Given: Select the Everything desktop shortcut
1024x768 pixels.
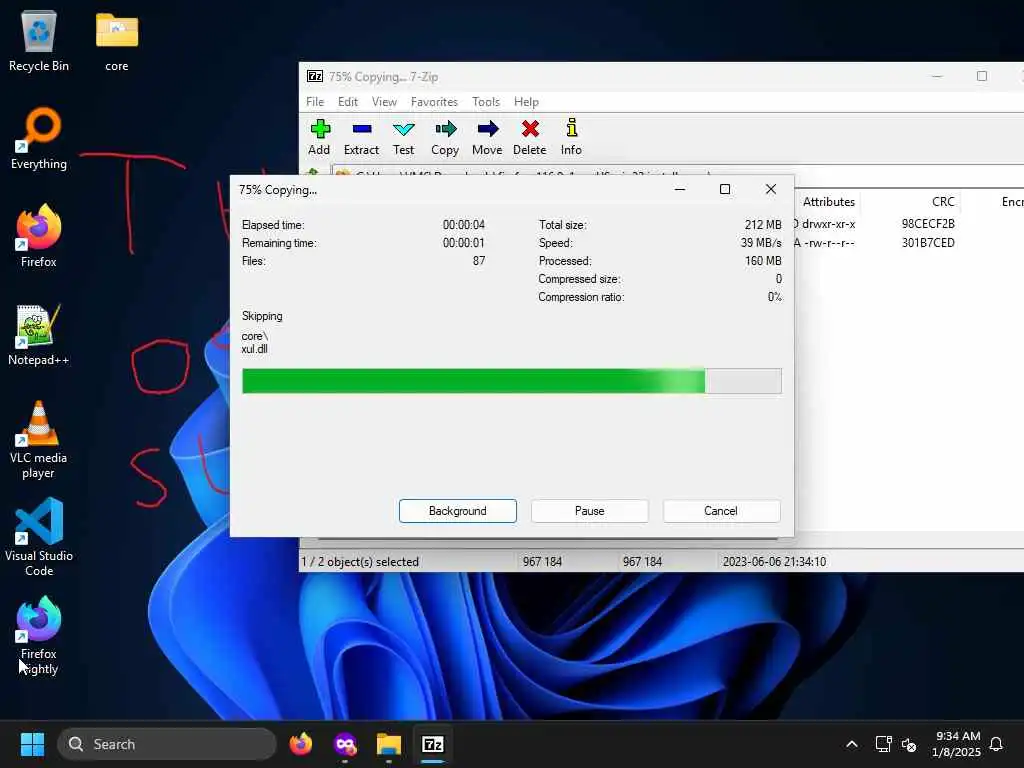Looking at the screenshot, I should [39, 138].
